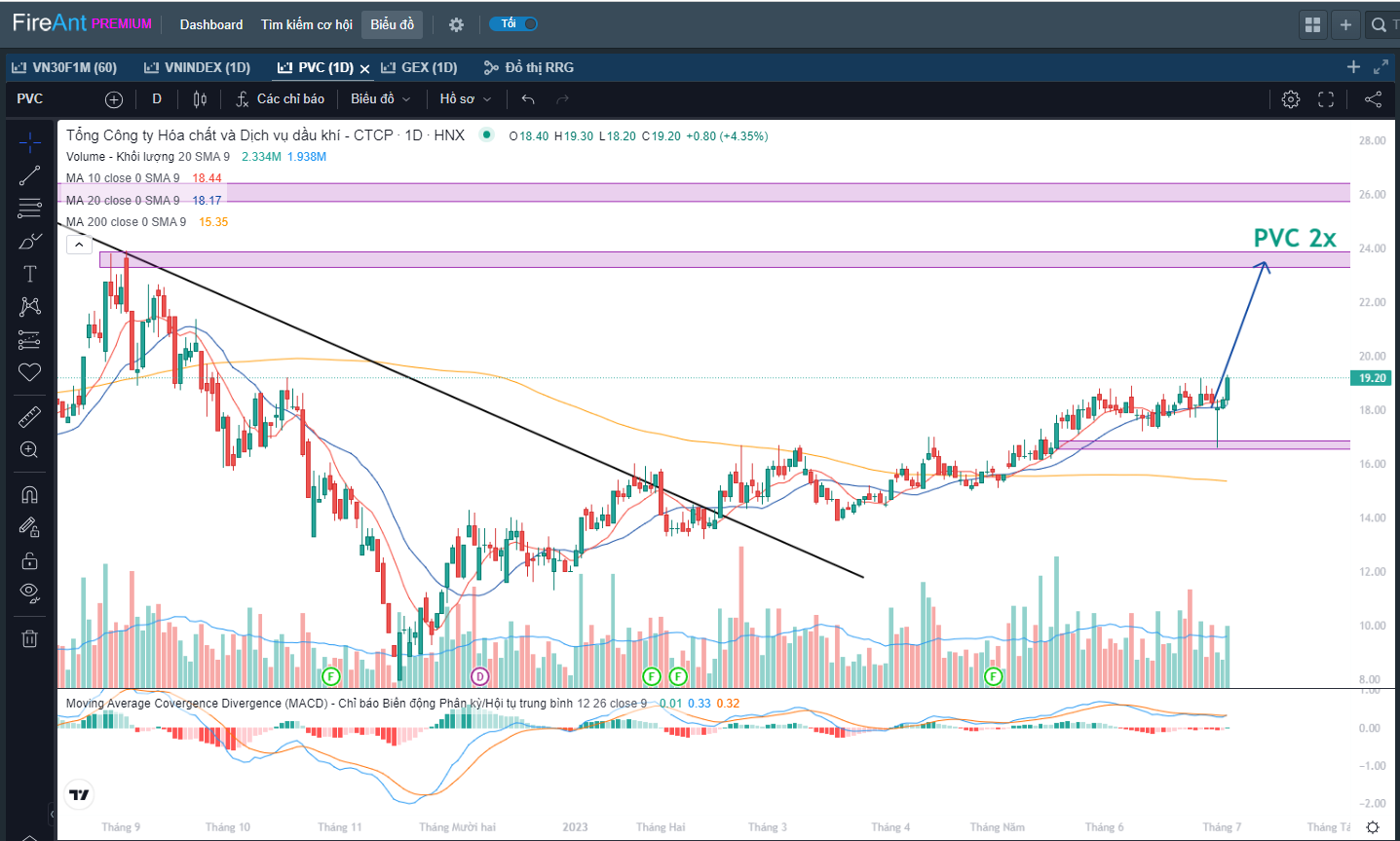Click the F event marker near Tháng Năm
1400x841 pixels.
(994, 676)
